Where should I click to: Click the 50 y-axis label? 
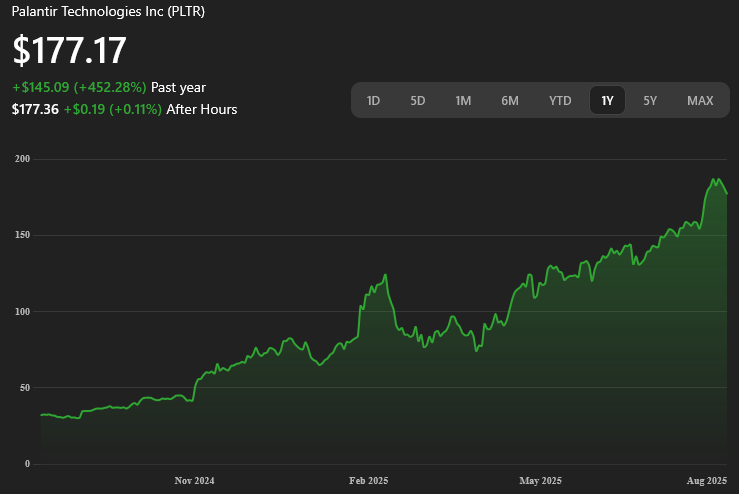click(x=25, y=388)
